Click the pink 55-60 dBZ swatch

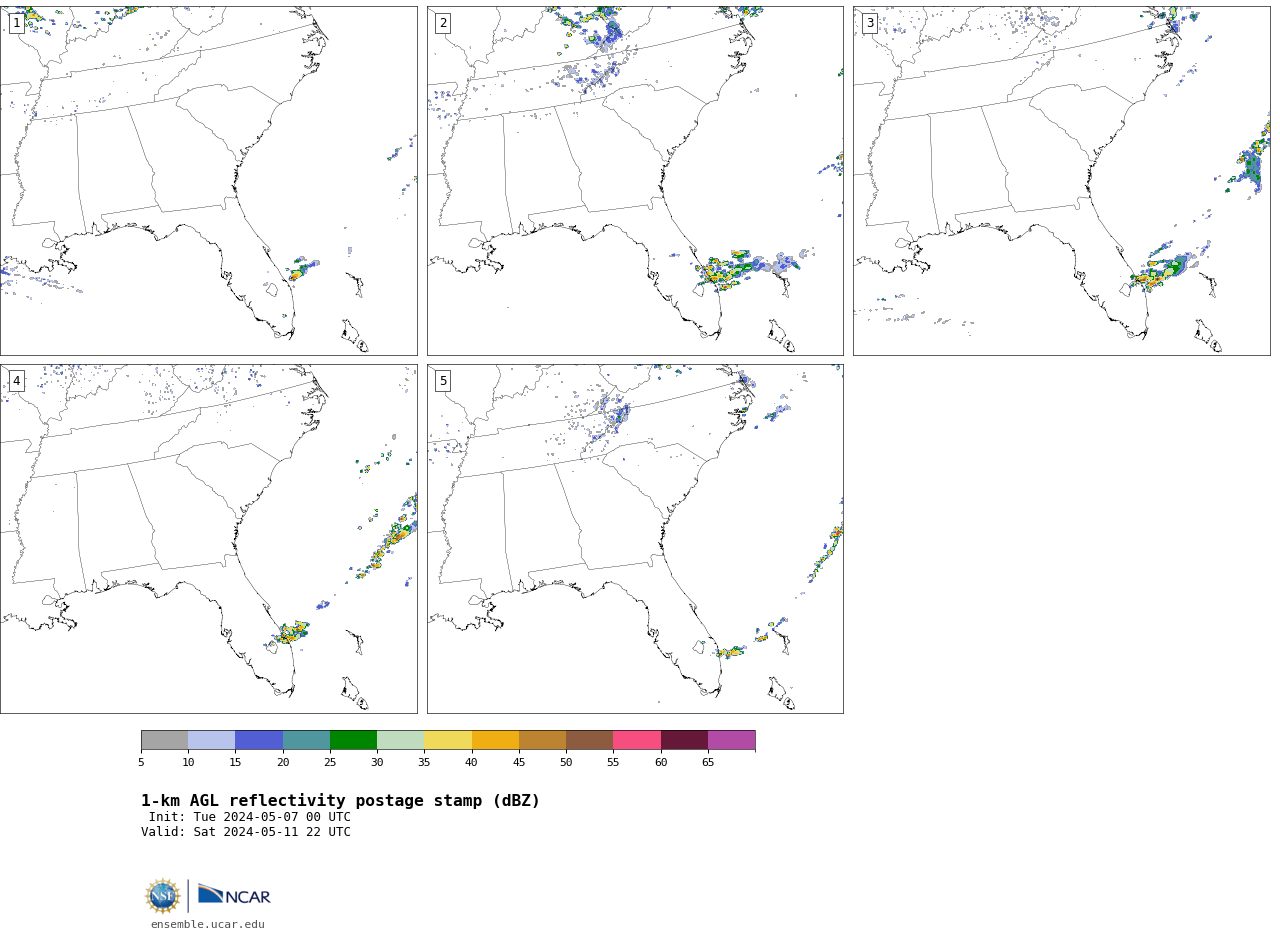tap(637, 740)
